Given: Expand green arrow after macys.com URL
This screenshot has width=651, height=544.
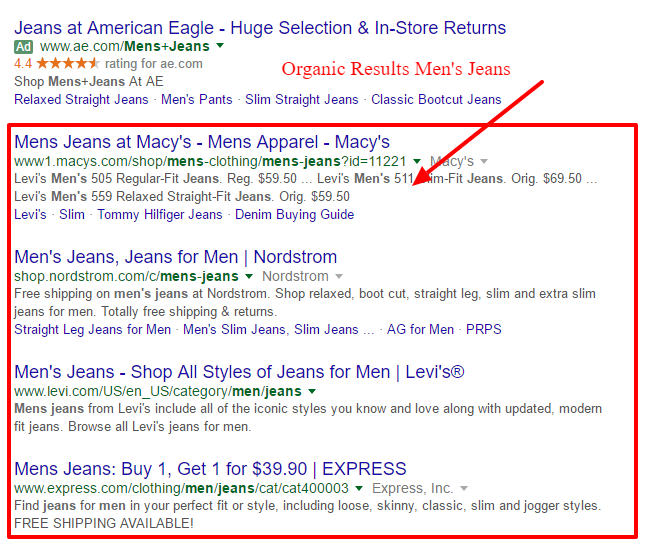Looking at the screenshot, I should [417, 161].
